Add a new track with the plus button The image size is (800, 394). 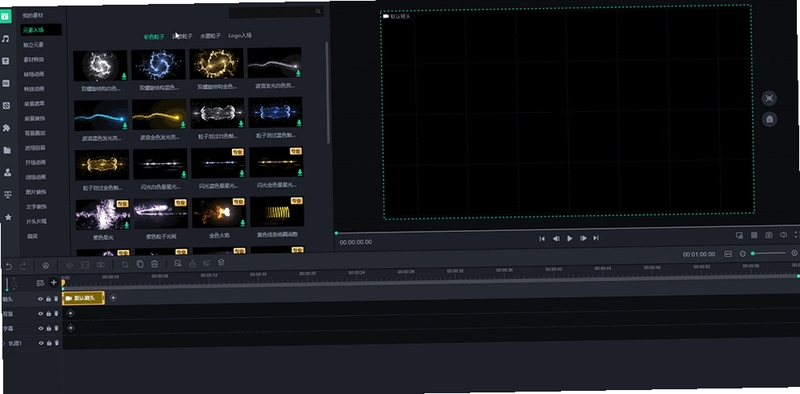coord(54,282)
